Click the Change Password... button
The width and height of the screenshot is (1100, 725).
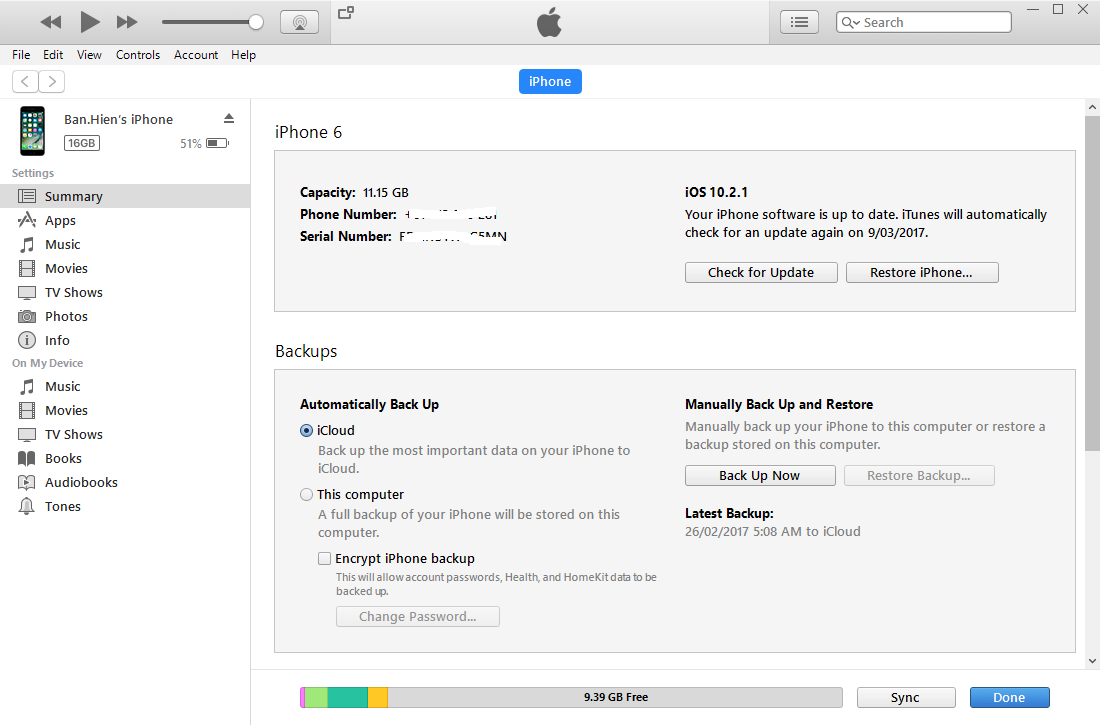(417, 616)
